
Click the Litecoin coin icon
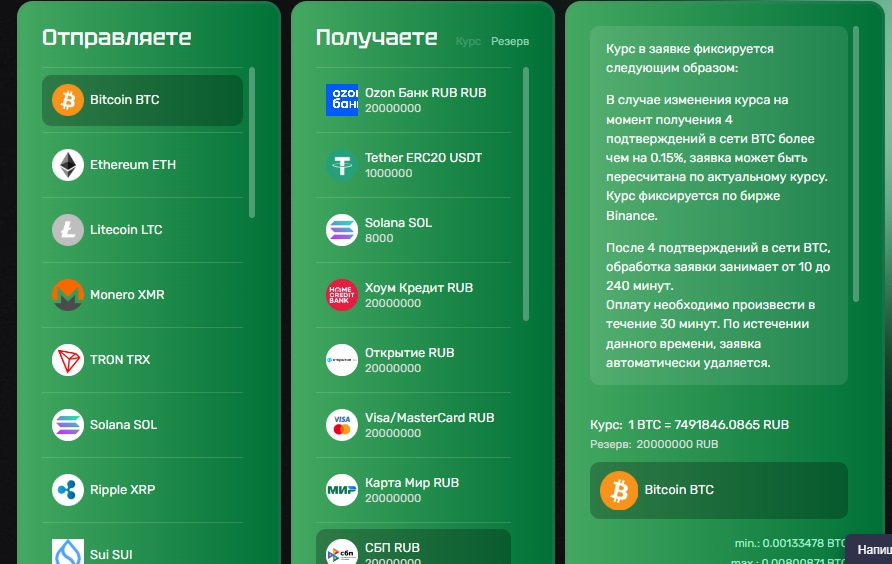click(68, 230)
